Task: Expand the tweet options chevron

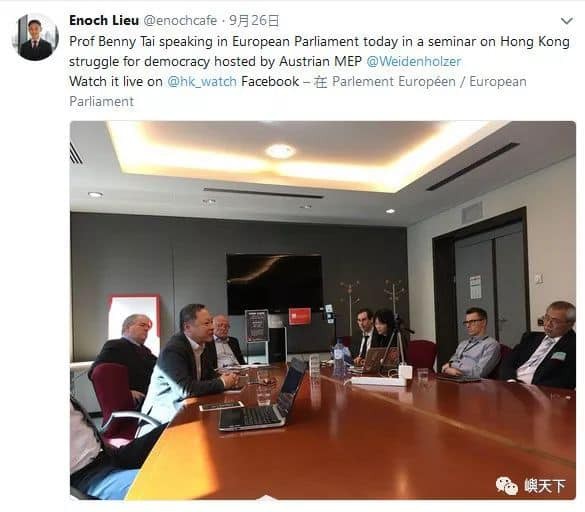Action: pyautogui.click(x=566, y=21)
